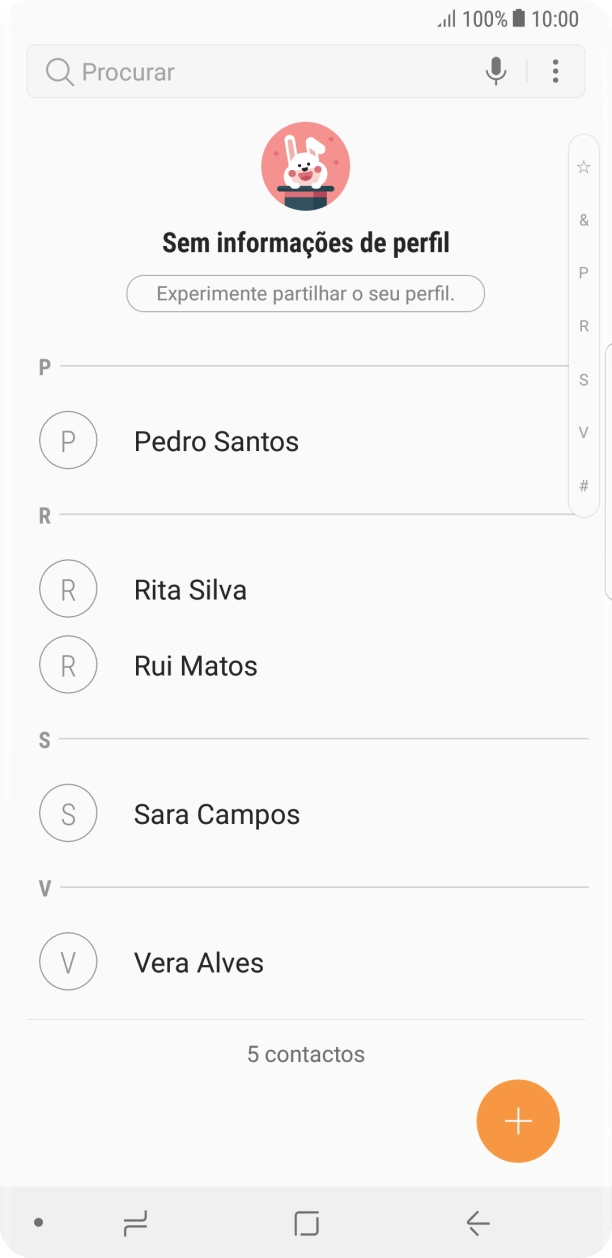Tap Vera Alves's contact avatar

coord(68,961)
